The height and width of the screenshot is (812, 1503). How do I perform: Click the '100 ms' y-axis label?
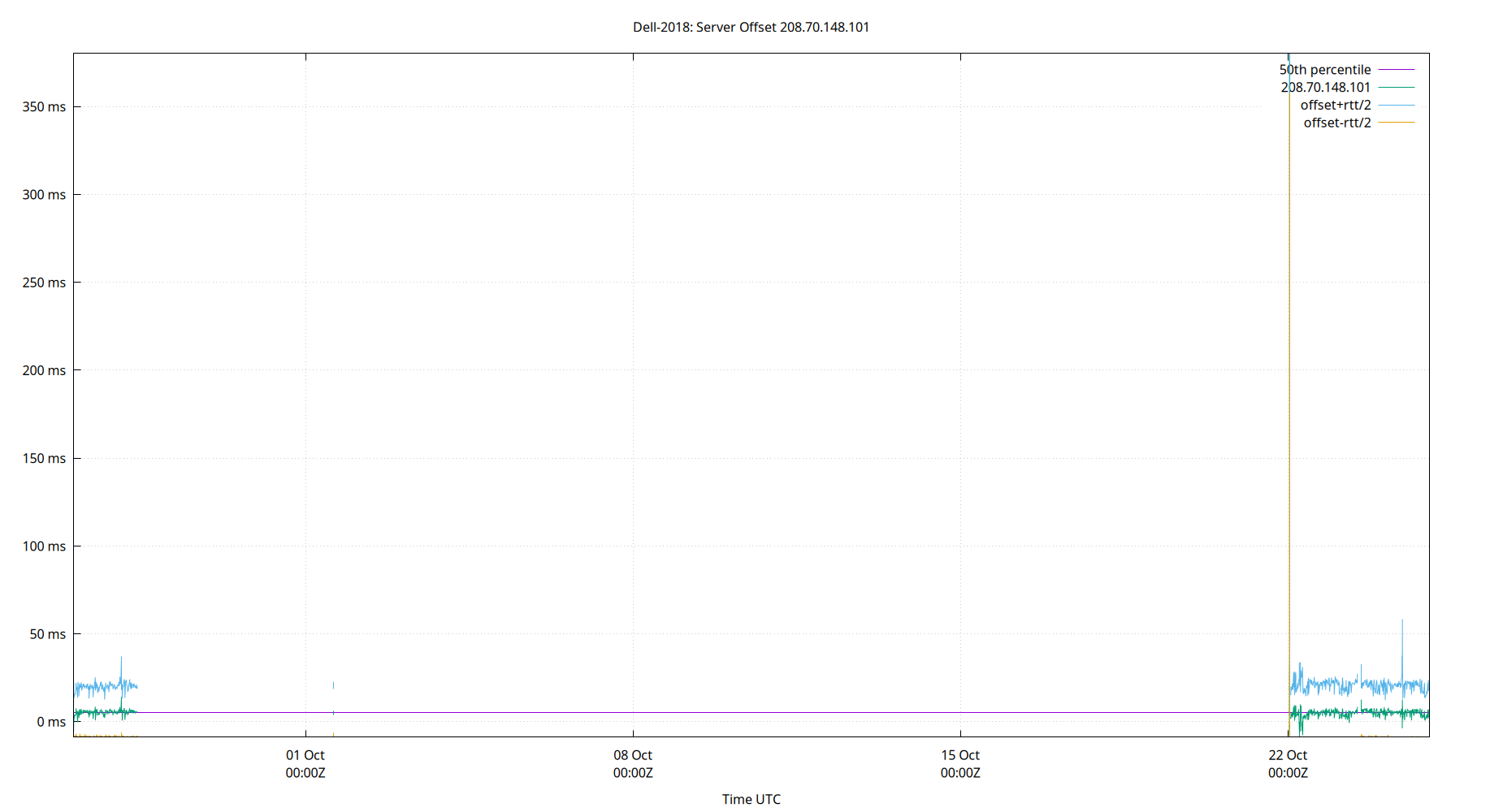(44, 546)
